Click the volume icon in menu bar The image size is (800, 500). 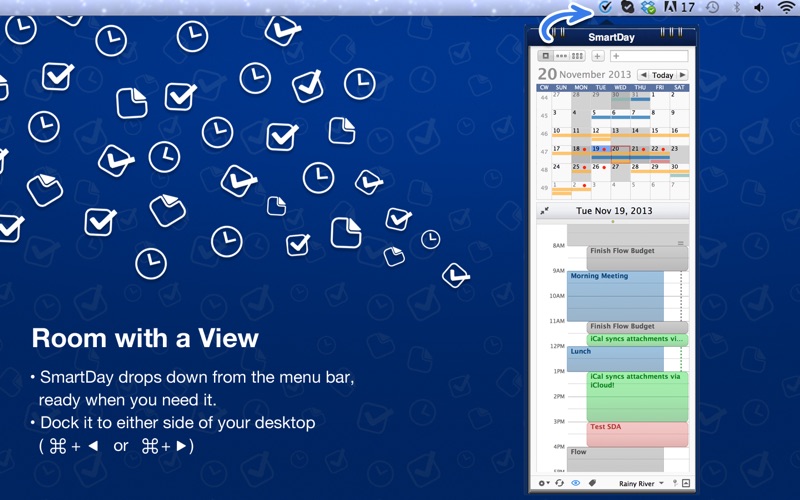759,7
